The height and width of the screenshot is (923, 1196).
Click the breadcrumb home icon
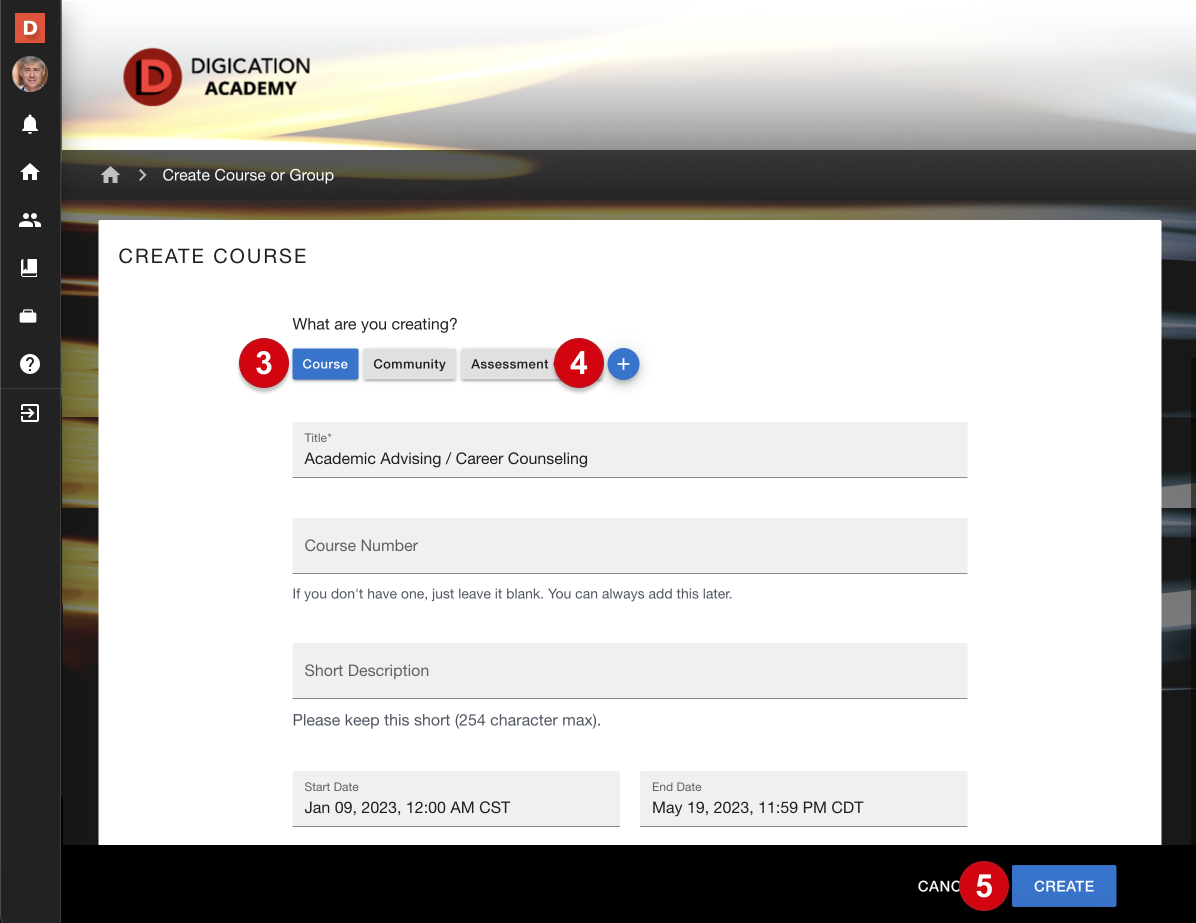(111, 175)
